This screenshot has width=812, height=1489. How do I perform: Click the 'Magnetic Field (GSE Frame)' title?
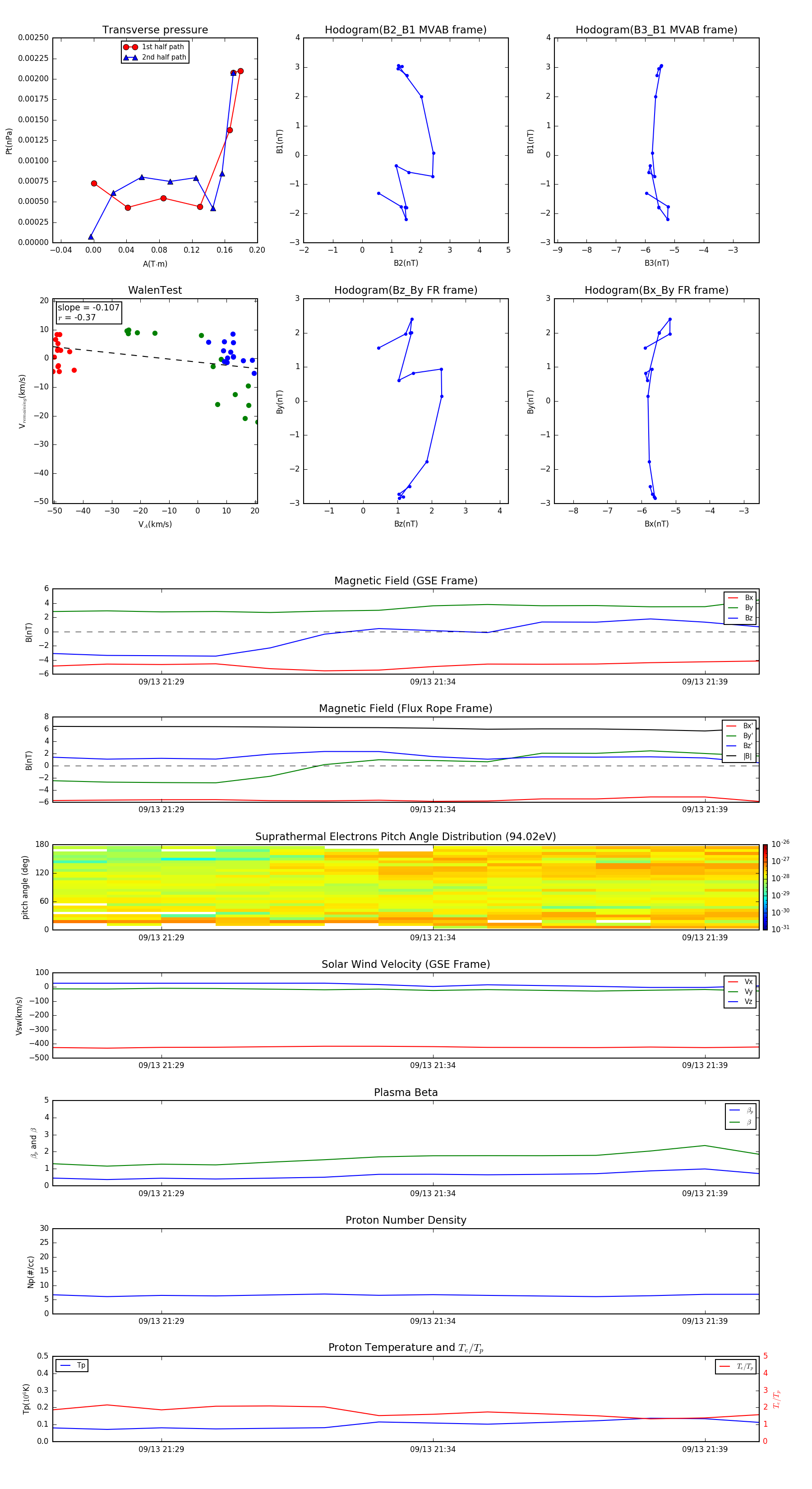click(406, 581)
